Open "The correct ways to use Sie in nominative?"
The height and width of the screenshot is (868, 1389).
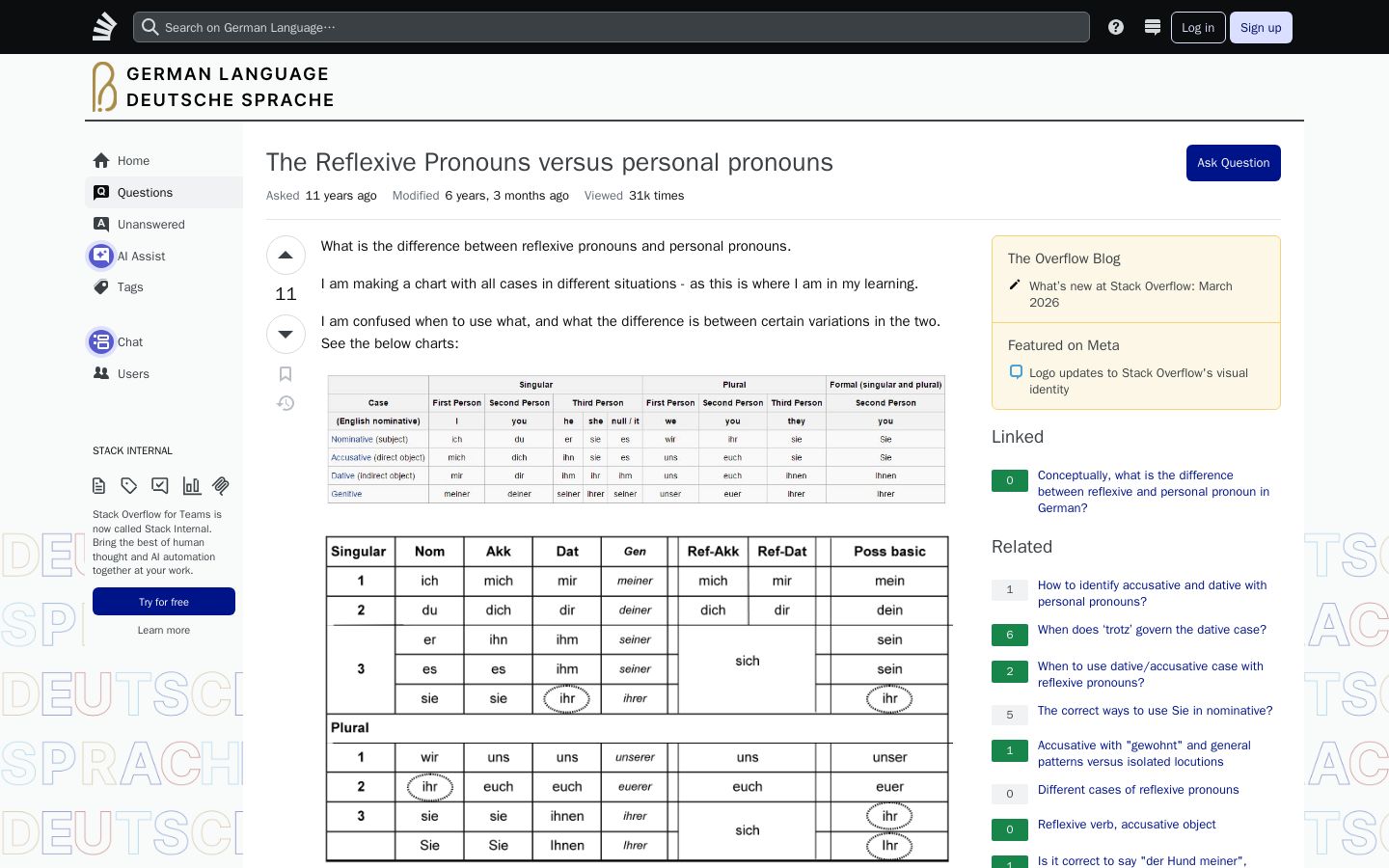(x=1156, y=711)
